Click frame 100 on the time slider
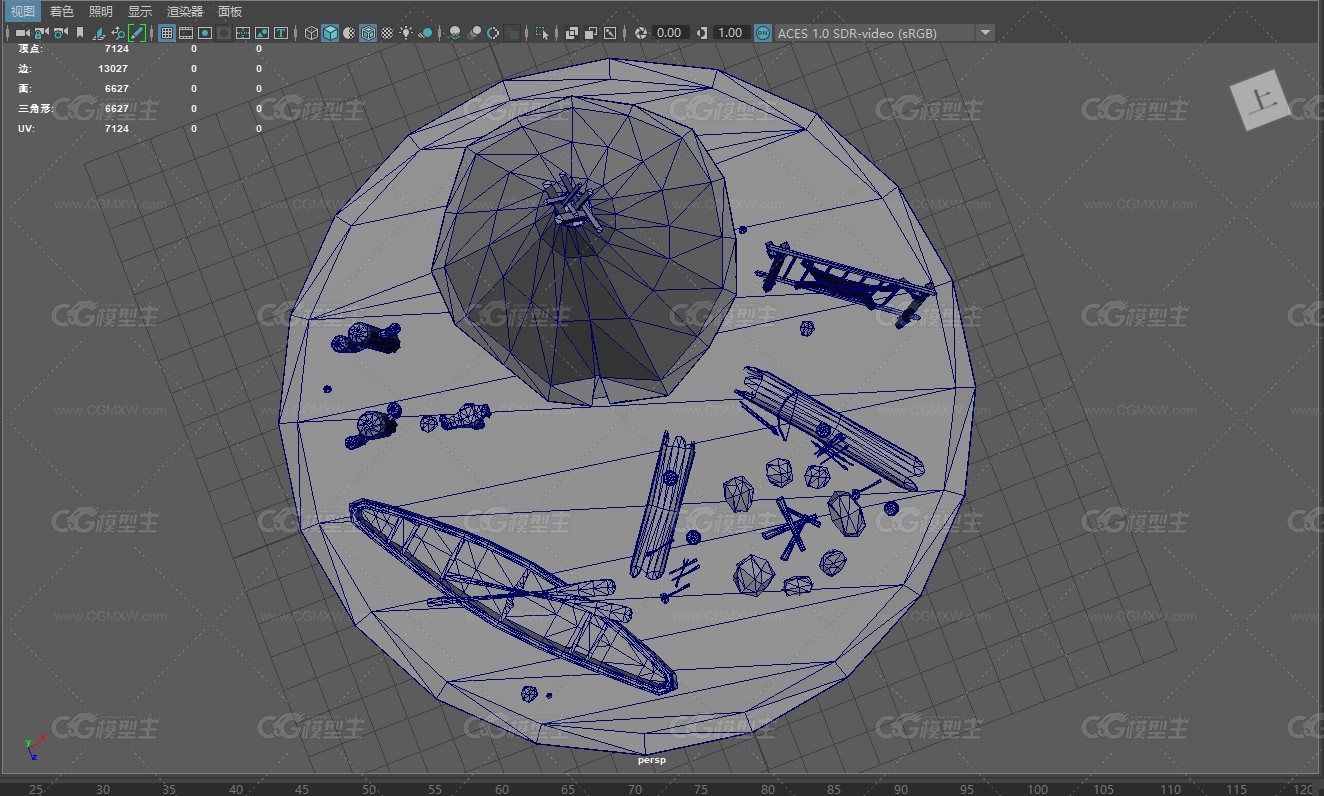 pyautogui.click(x=1038, y=789)
